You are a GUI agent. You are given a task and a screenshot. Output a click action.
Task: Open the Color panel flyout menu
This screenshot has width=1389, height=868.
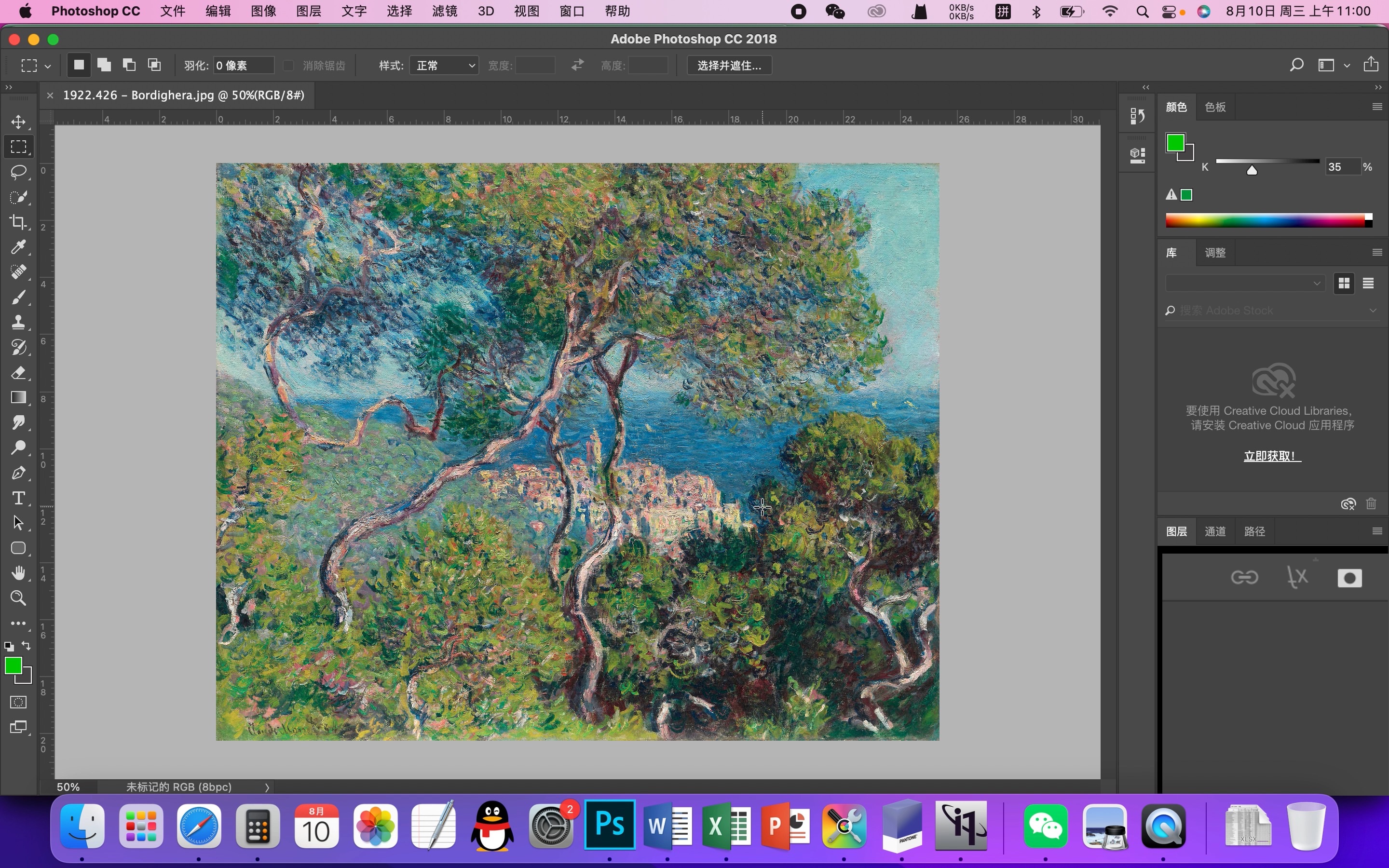pos(1377,107)
